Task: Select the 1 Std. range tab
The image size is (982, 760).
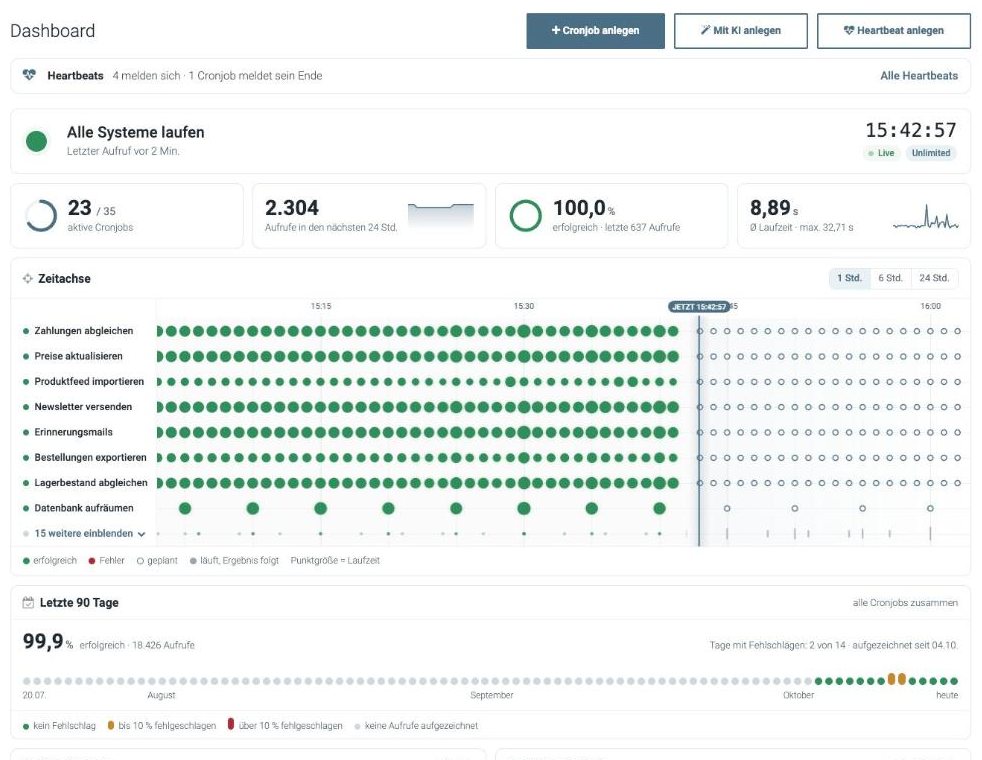Action: tap(849, 278)
